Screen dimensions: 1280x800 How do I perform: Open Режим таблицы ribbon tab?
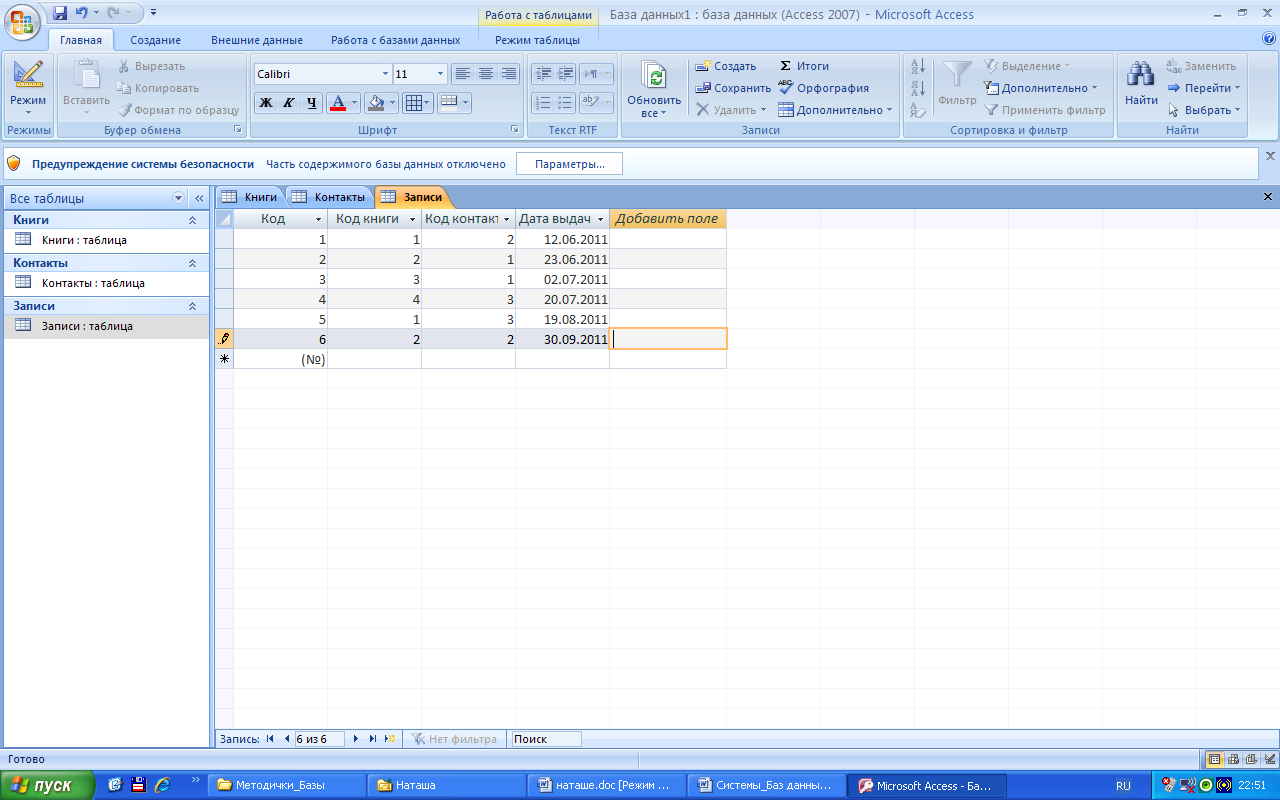tap(537, 40)
